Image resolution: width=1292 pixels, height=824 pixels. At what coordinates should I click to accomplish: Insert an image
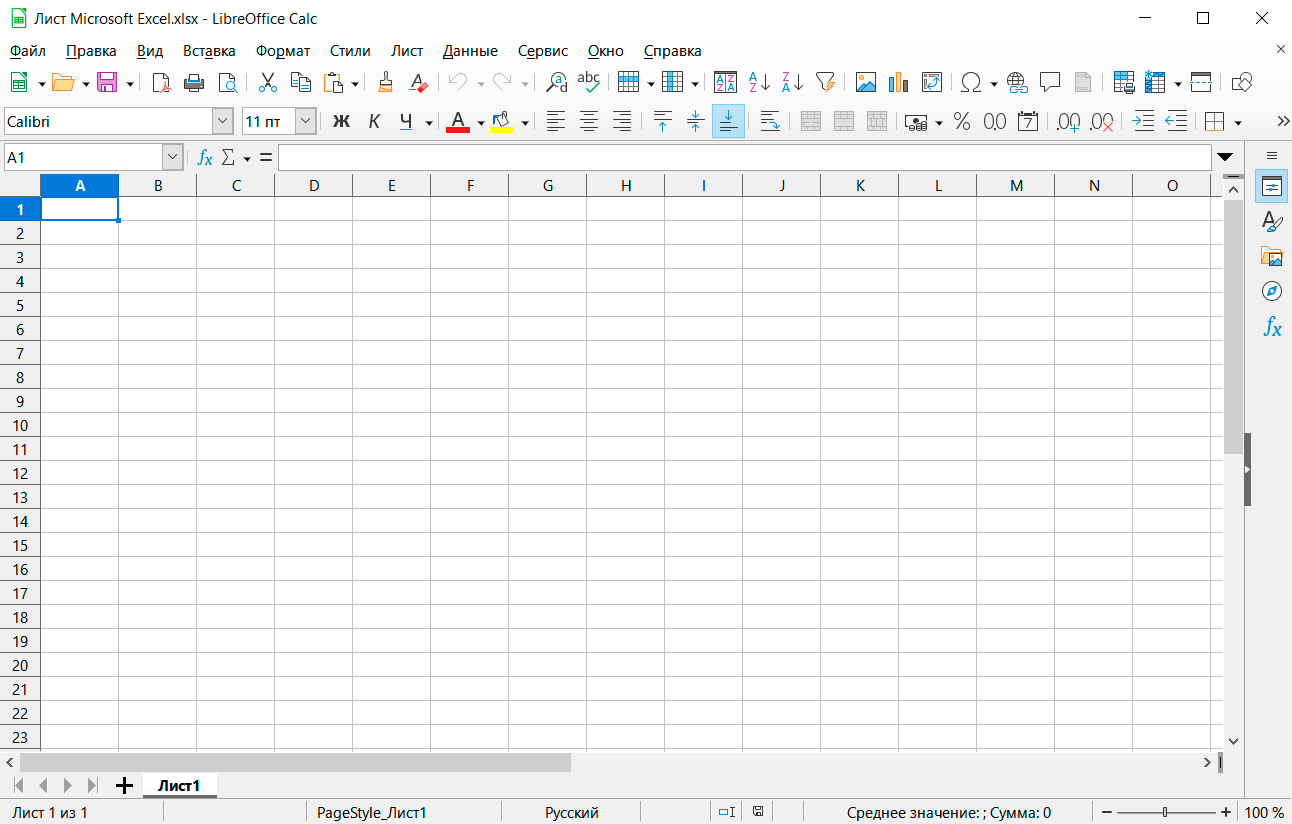[865, 83]
